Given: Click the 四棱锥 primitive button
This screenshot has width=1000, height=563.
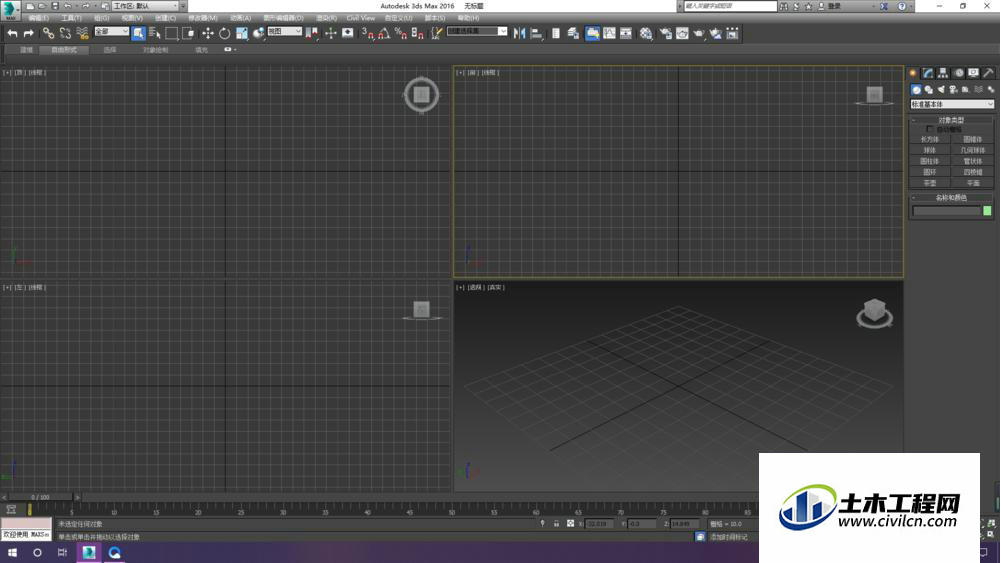Looking at the screenshot, I should coord(973,172).
